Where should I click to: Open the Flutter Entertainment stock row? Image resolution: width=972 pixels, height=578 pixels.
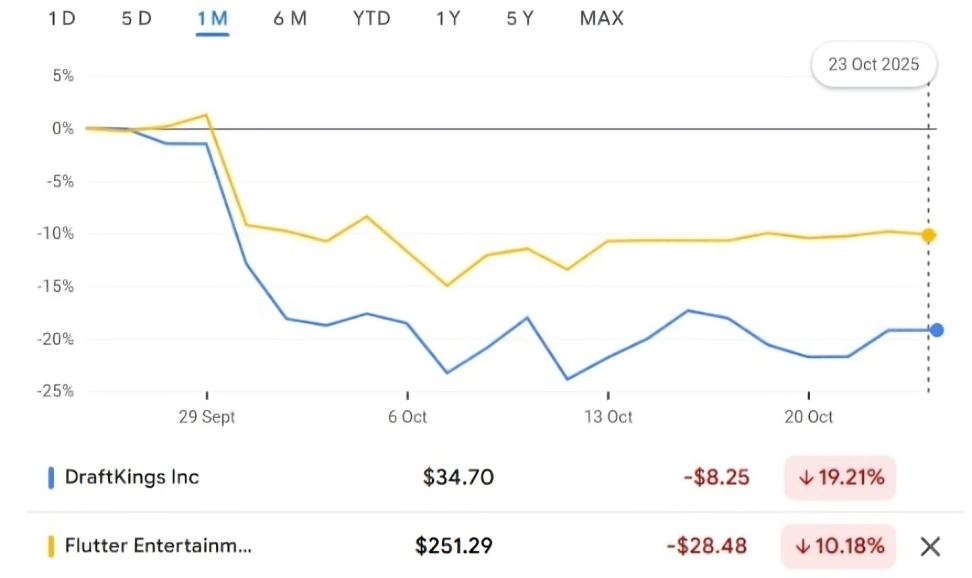pos(158,546)
